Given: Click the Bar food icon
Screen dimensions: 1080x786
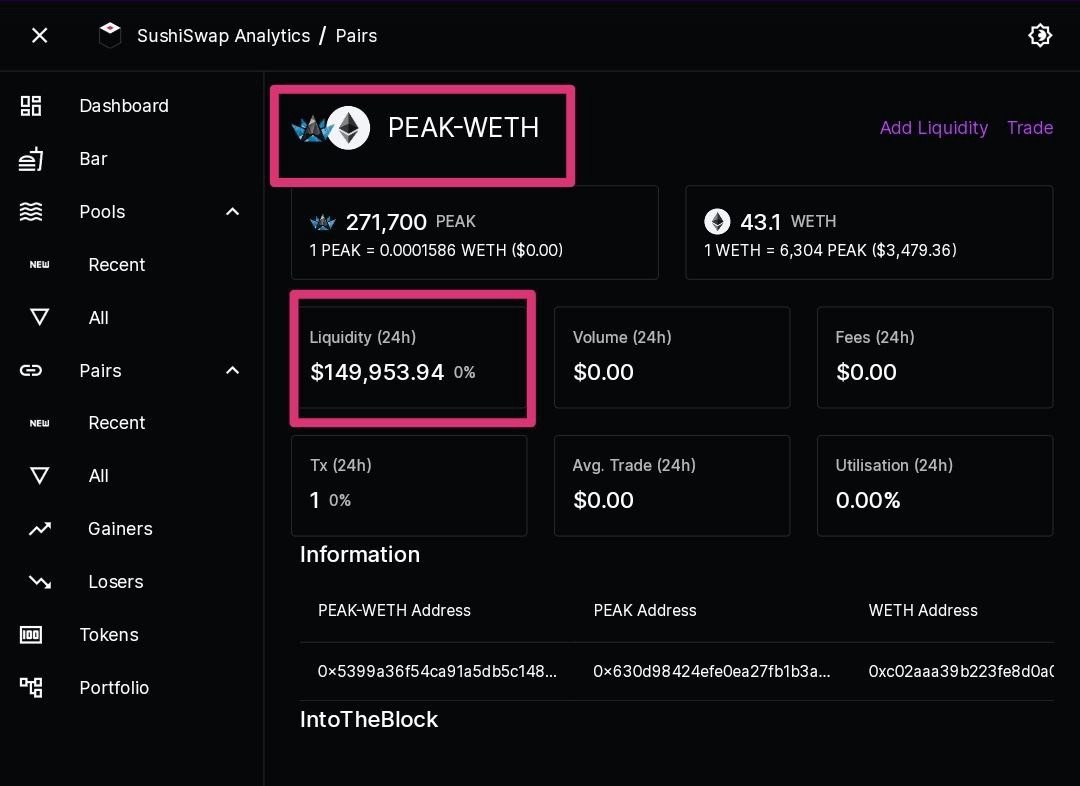Looking at the screenshot, I should 31,158.
